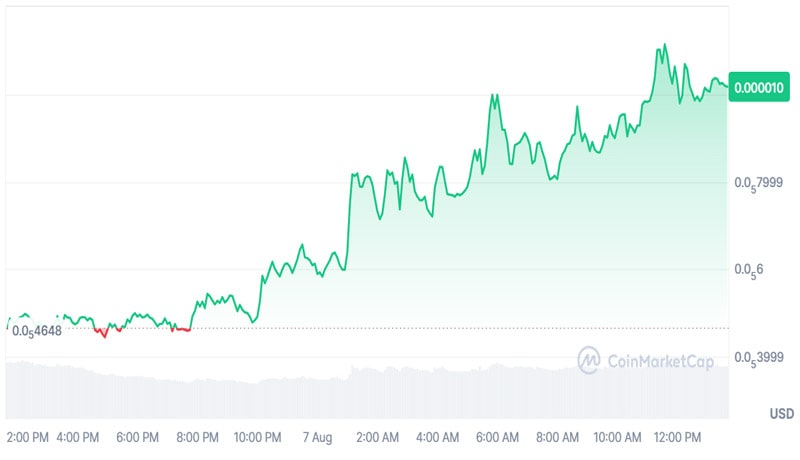The height and width of the screenshot is (460, 800).
Task: Click the CoinMarketCap logo icon
Action: click(x=589, y=360)
